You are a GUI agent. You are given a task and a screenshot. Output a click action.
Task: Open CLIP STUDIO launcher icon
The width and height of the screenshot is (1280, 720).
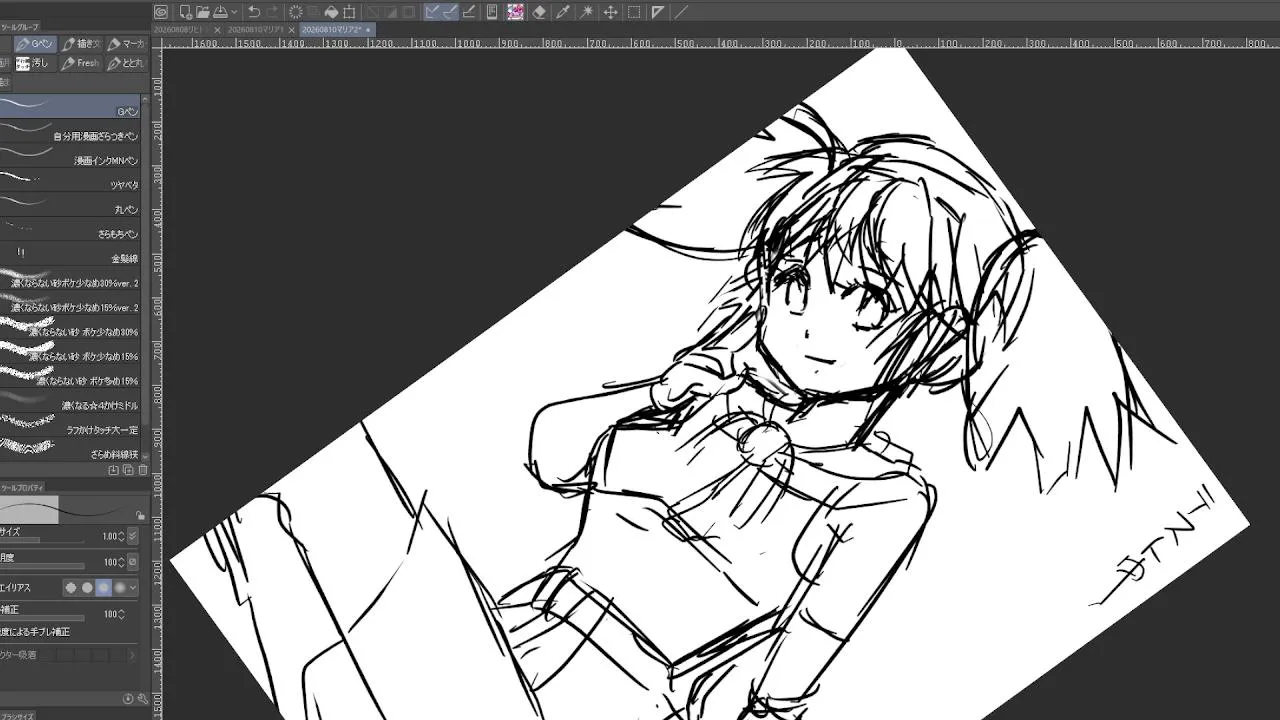161,12
